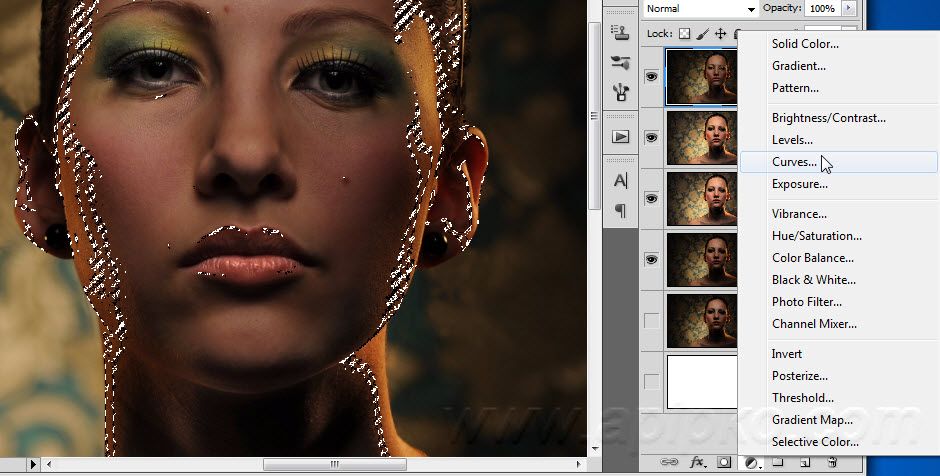Select Brightness/Contrast adjustment
The image size is (940, 476).
click(x=828, y=118)
